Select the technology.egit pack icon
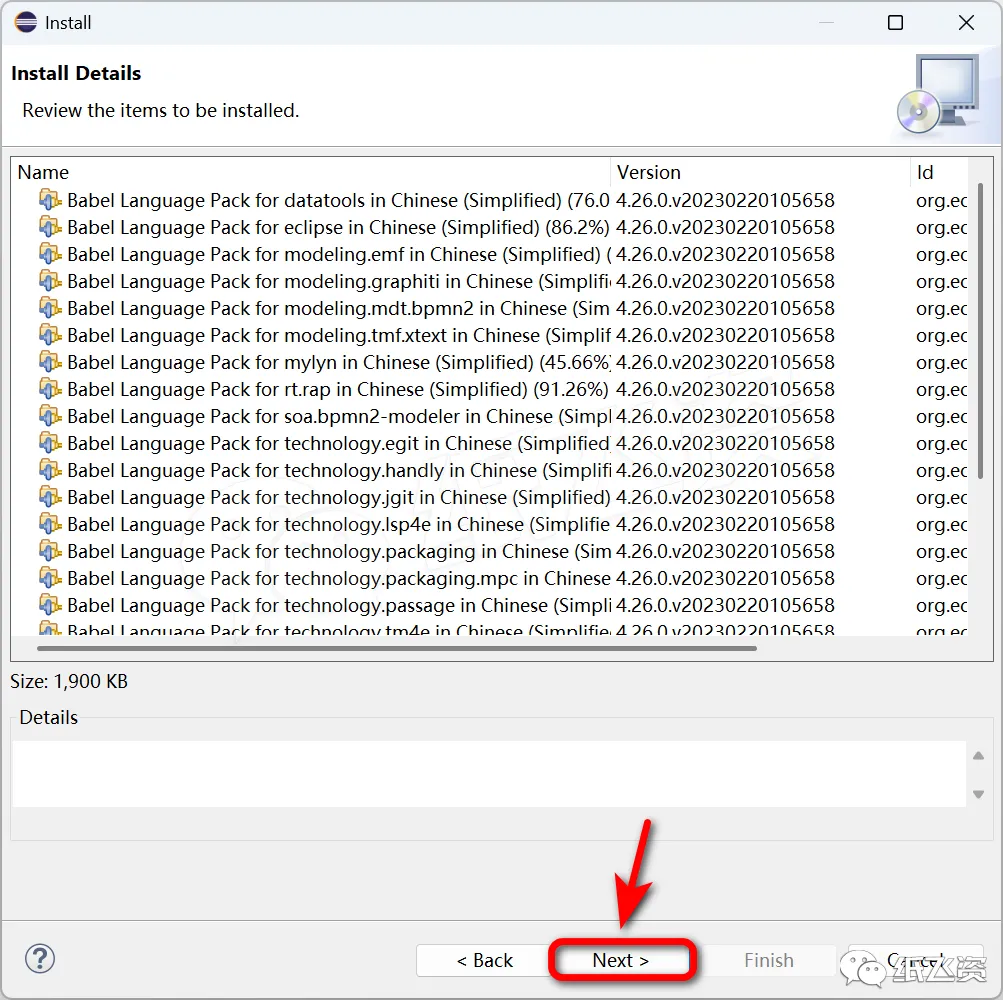The width and height of the screenshot is (1003, 1000). coord(50,442)
